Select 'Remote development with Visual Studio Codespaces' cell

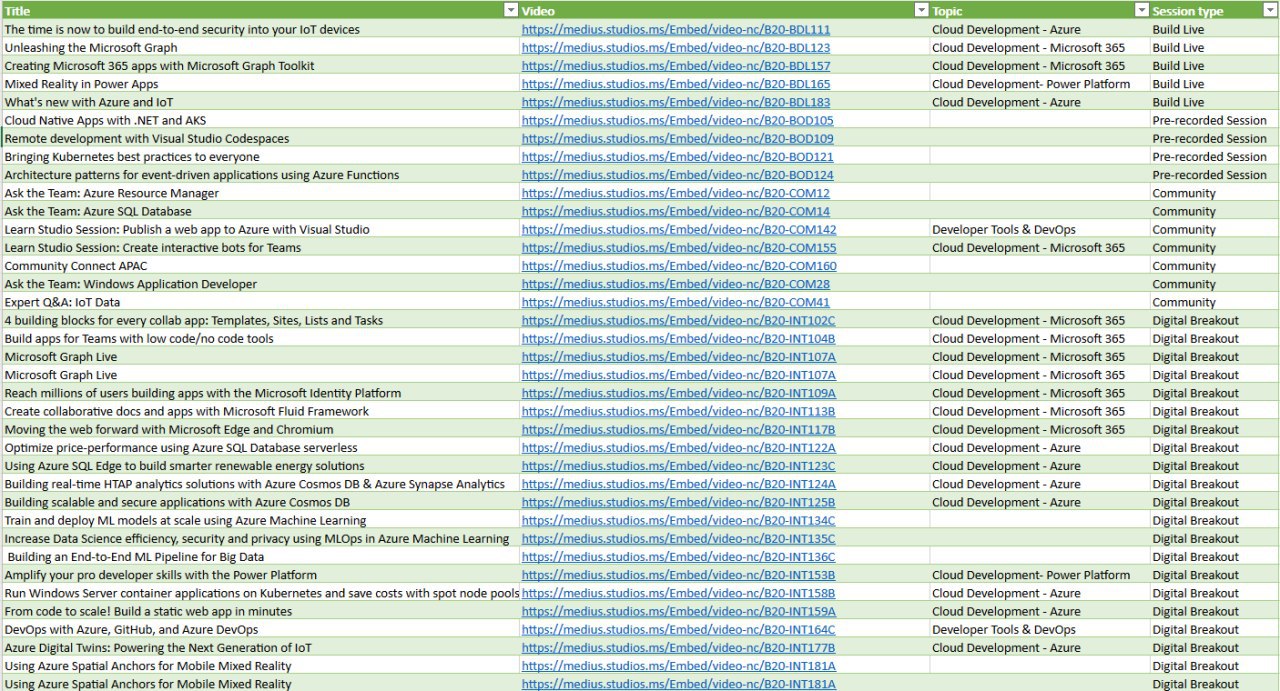coord(260,139)
